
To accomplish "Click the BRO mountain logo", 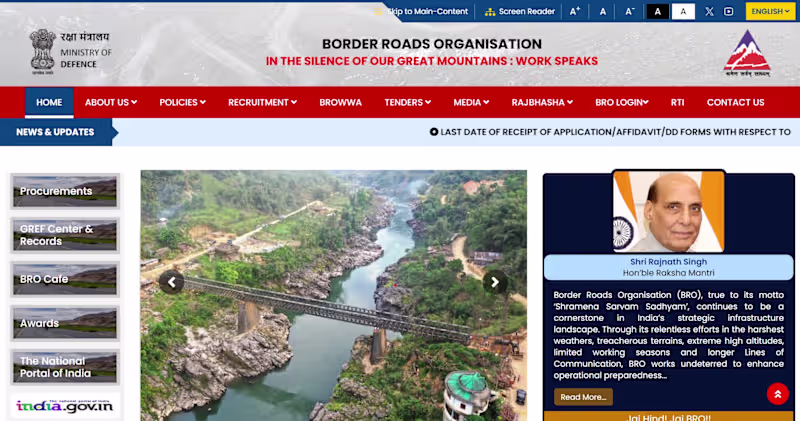I will click(x=747, y=53).
